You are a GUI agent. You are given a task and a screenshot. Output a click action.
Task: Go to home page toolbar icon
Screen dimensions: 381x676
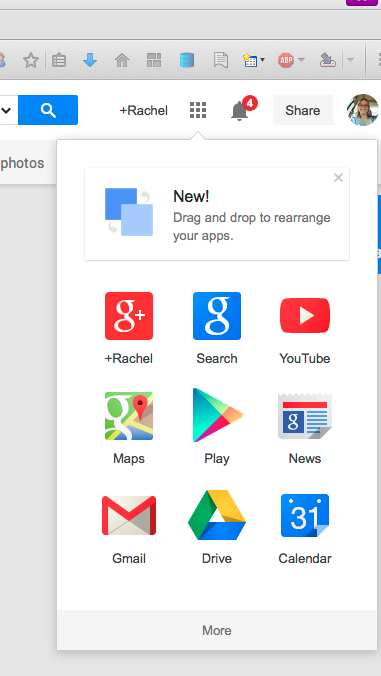pos(122,60)
